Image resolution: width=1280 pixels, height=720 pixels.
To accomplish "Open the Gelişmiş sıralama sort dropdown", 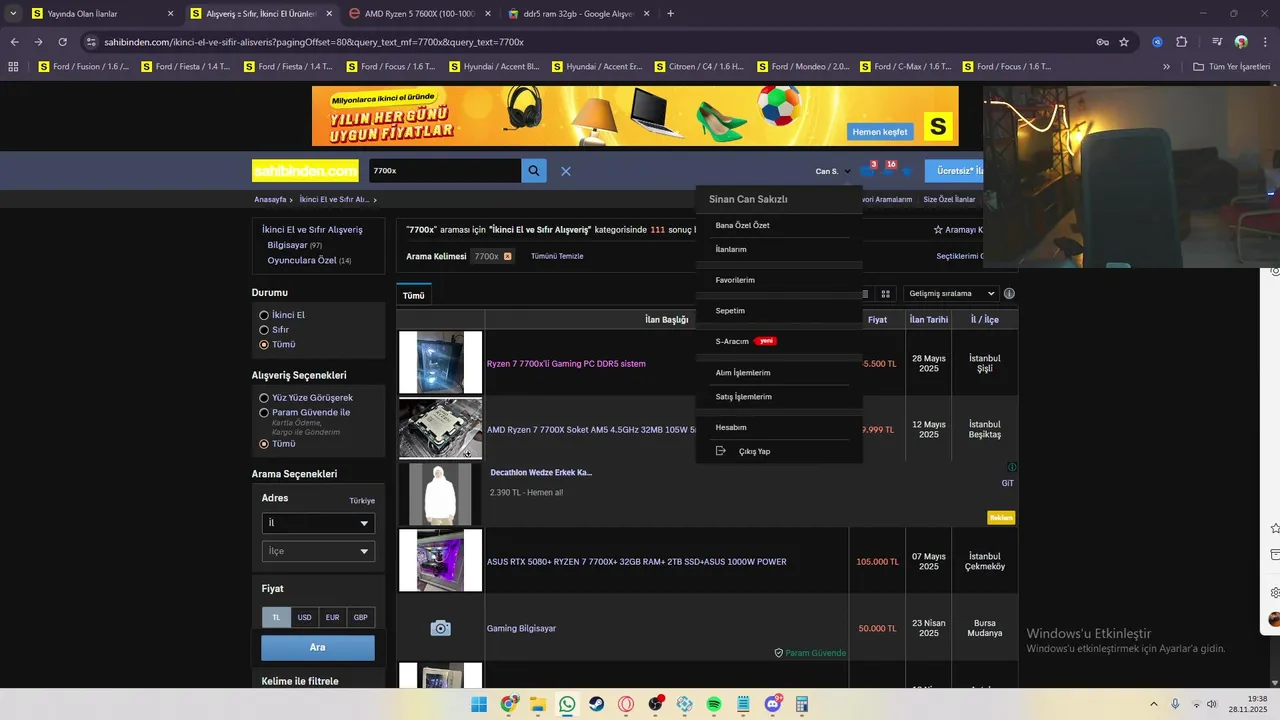I will coord(952,294).
